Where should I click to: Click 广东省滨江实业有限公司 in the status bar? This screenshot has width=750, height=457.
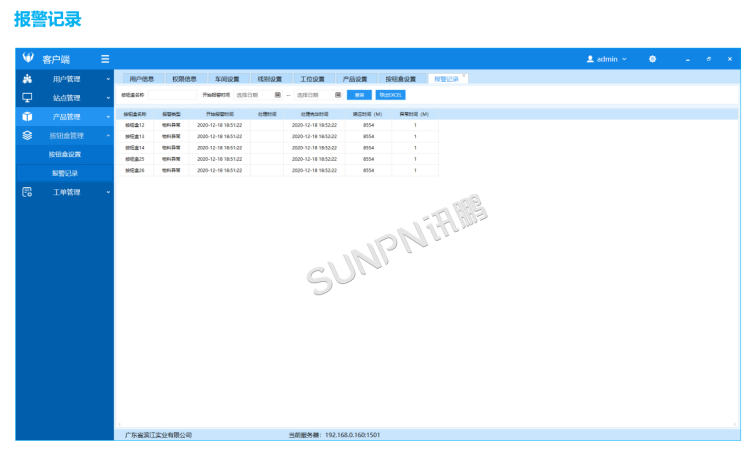158,435
